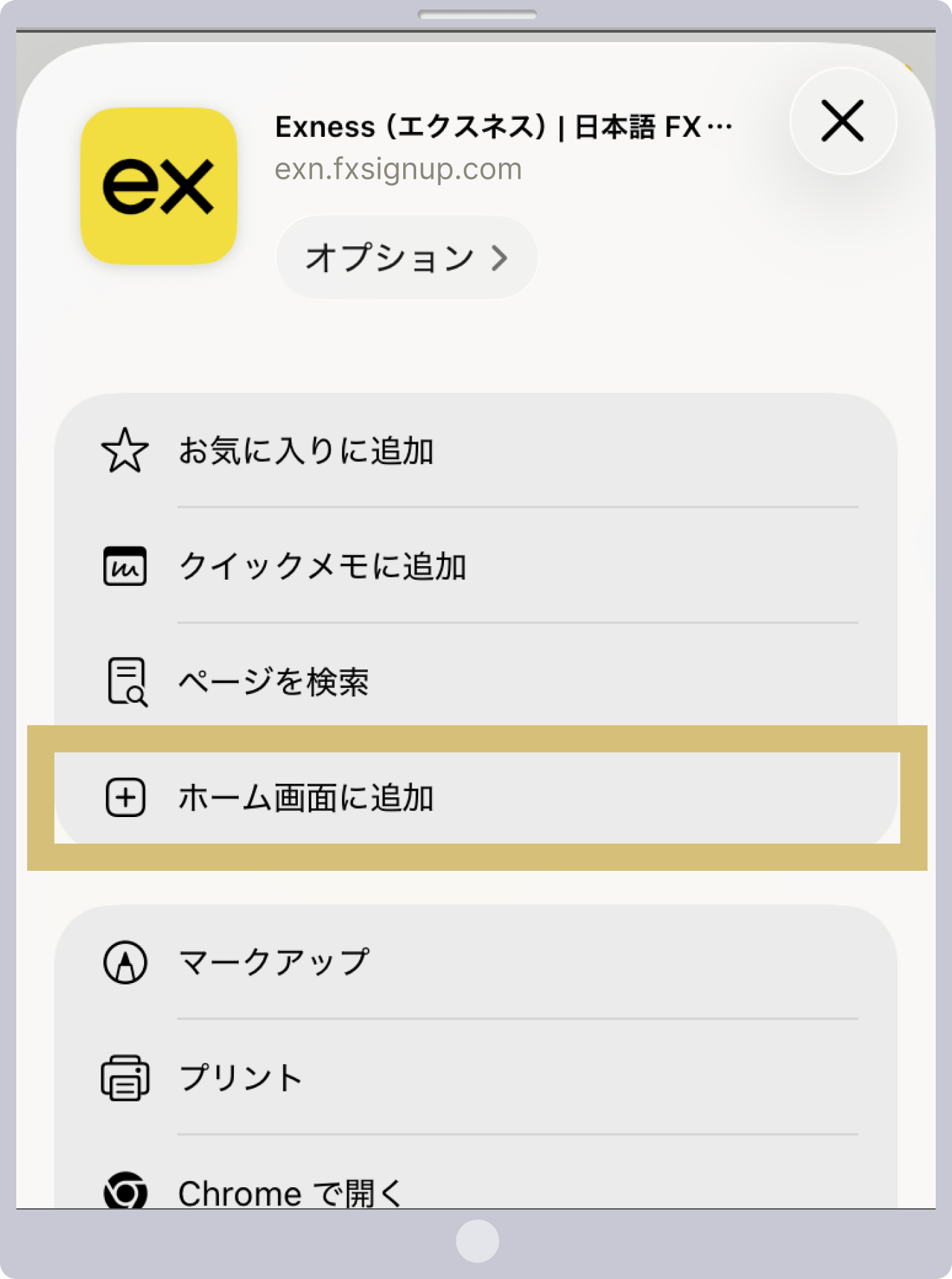The width and height of the screenshot is (952, 1279).
Task: Dismiss the share sheet with the X
Action: tap(842, 121)
